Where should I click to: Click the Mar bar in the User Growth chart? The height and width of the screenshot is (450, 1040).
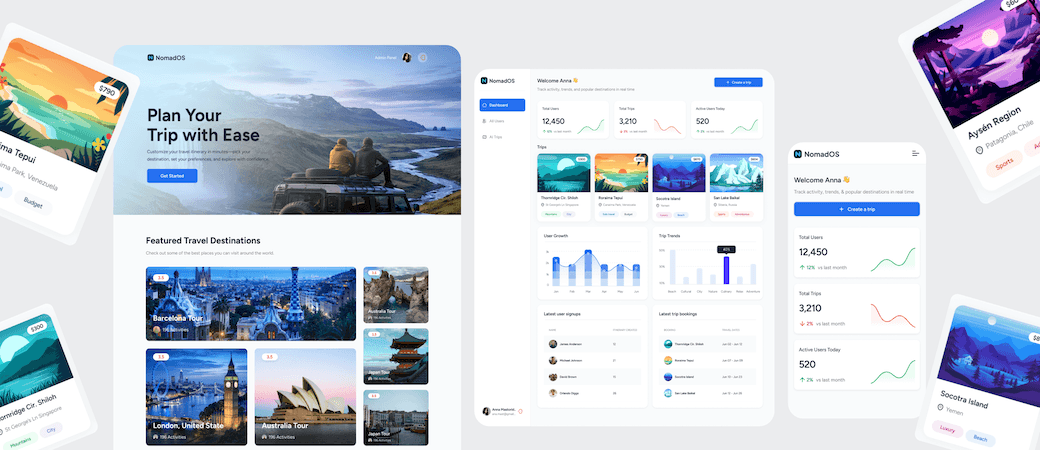[x=588, y=267]
